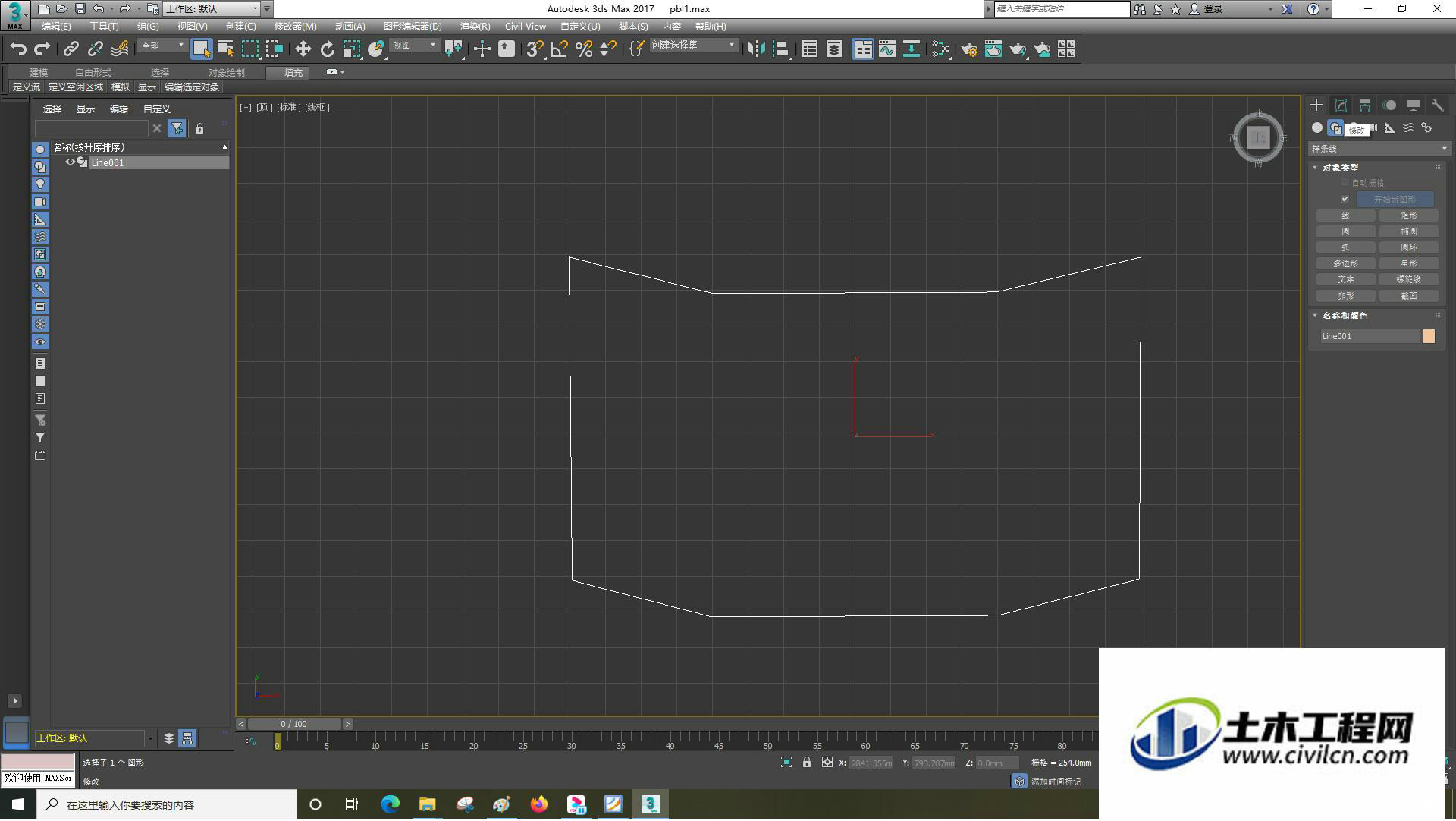Collapse the 对象类型 rollout

[x=1340, y=168]
